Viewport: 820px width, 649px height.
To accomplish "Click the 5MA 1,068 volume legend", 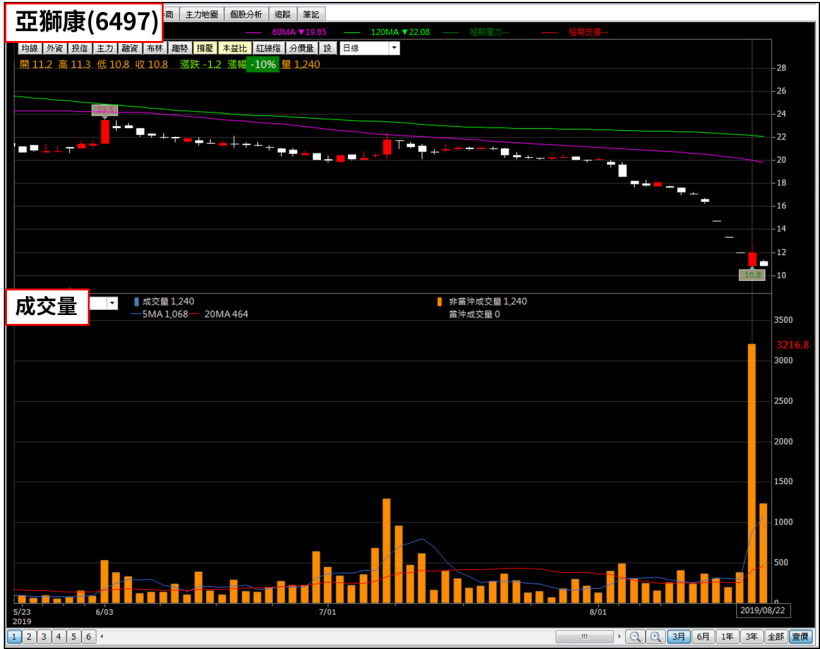I will pos(165,314).
